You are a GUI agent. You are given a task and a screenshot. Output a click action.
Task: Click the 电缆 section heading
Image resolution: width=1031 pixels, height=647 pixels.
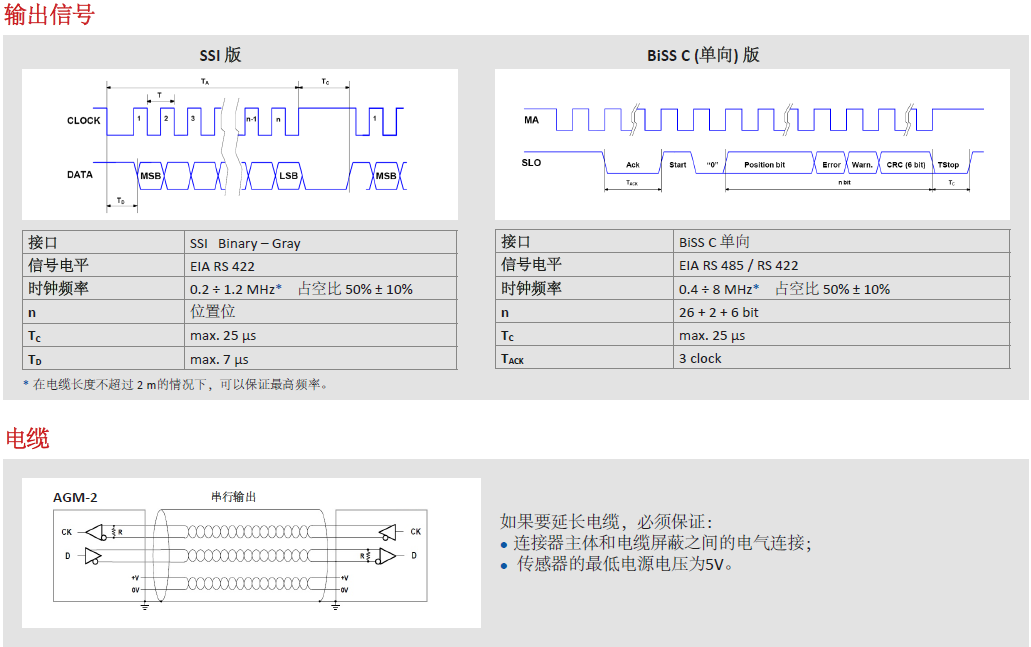[x=27, y=438]
